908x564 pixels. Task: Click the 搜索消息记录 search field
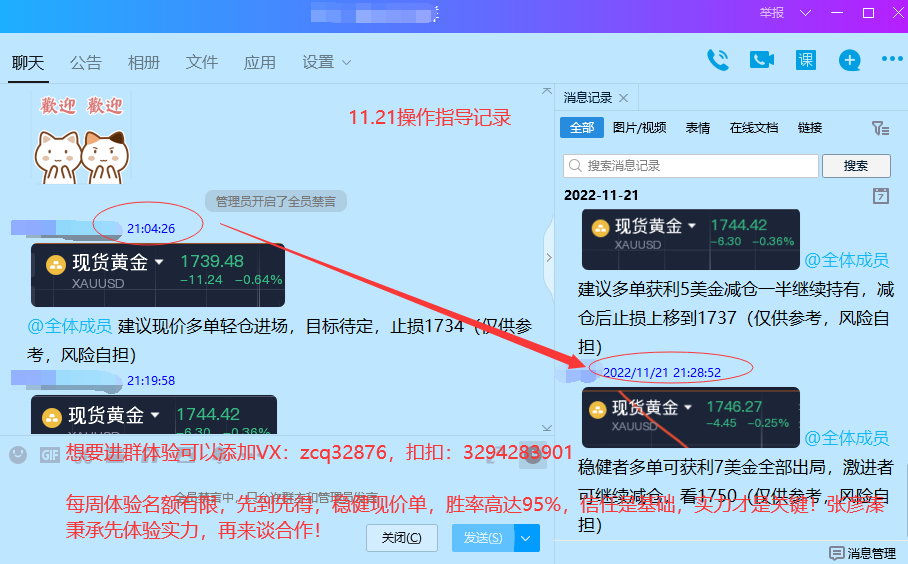point(690,166)
